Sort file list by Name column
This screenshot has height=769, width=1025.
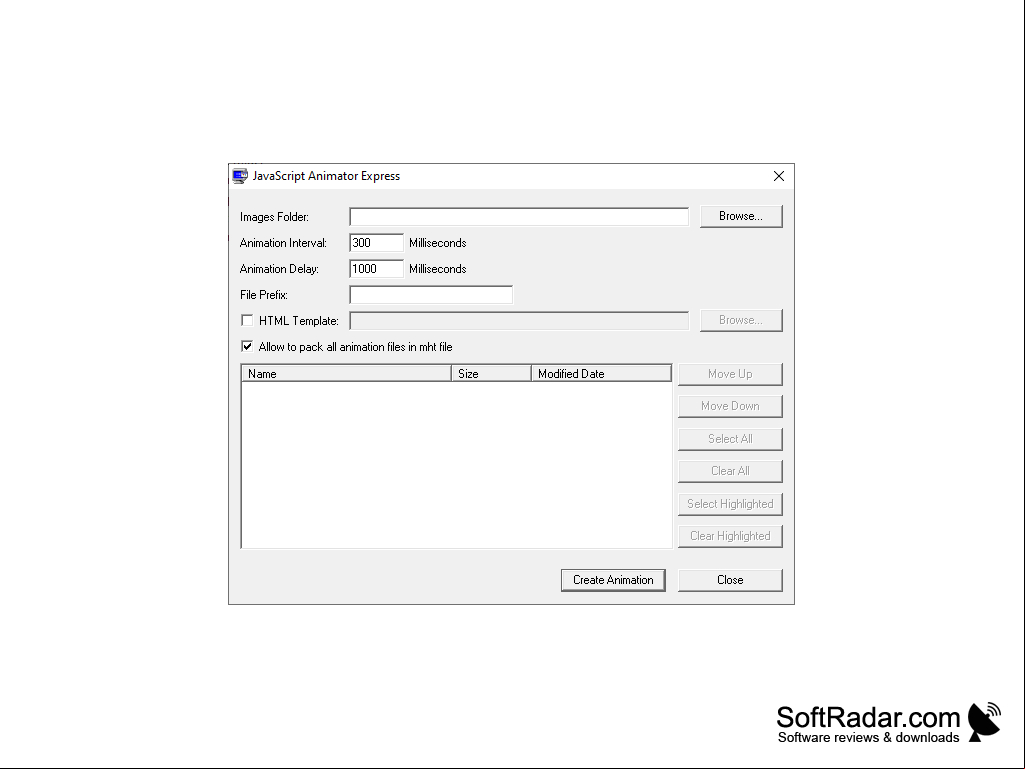(x=346, y=373)
